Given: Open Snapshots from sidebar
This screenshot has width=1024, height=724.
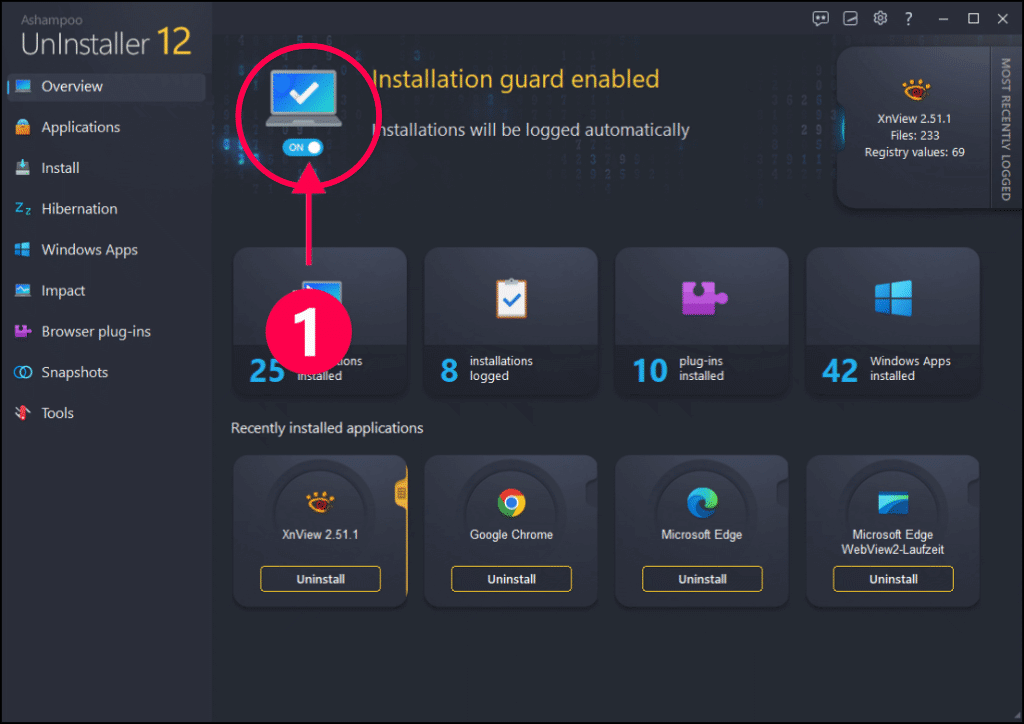Looking at the screenshot, I should (x=74, y=372).
